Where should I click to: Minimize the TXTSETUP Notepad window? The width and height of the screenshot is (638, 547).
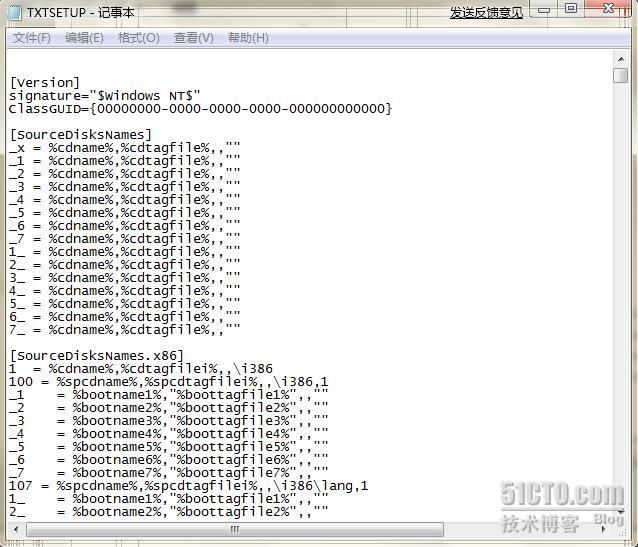click(544, 9)
